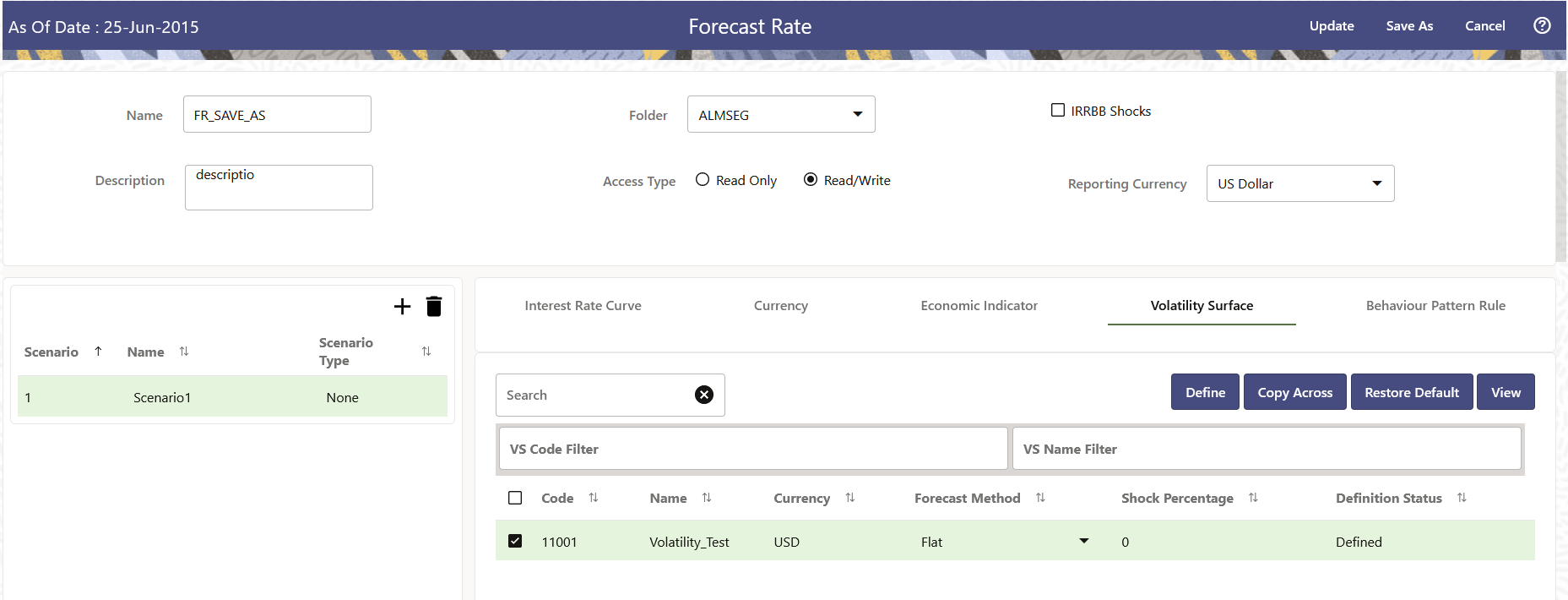Focus the VS Name Filter field

coord(1267,449)
